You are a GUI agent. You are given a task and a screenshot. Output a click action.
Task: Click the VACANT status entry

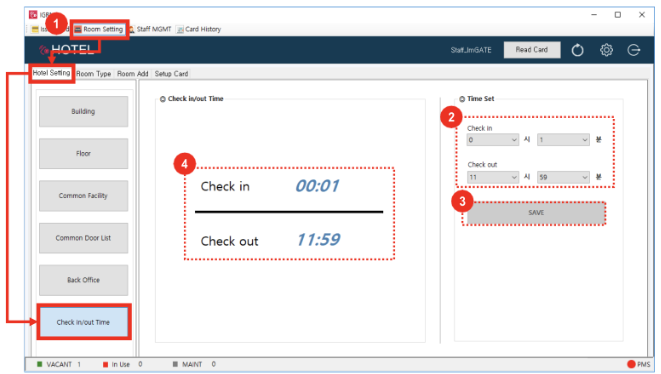point(59,364)
